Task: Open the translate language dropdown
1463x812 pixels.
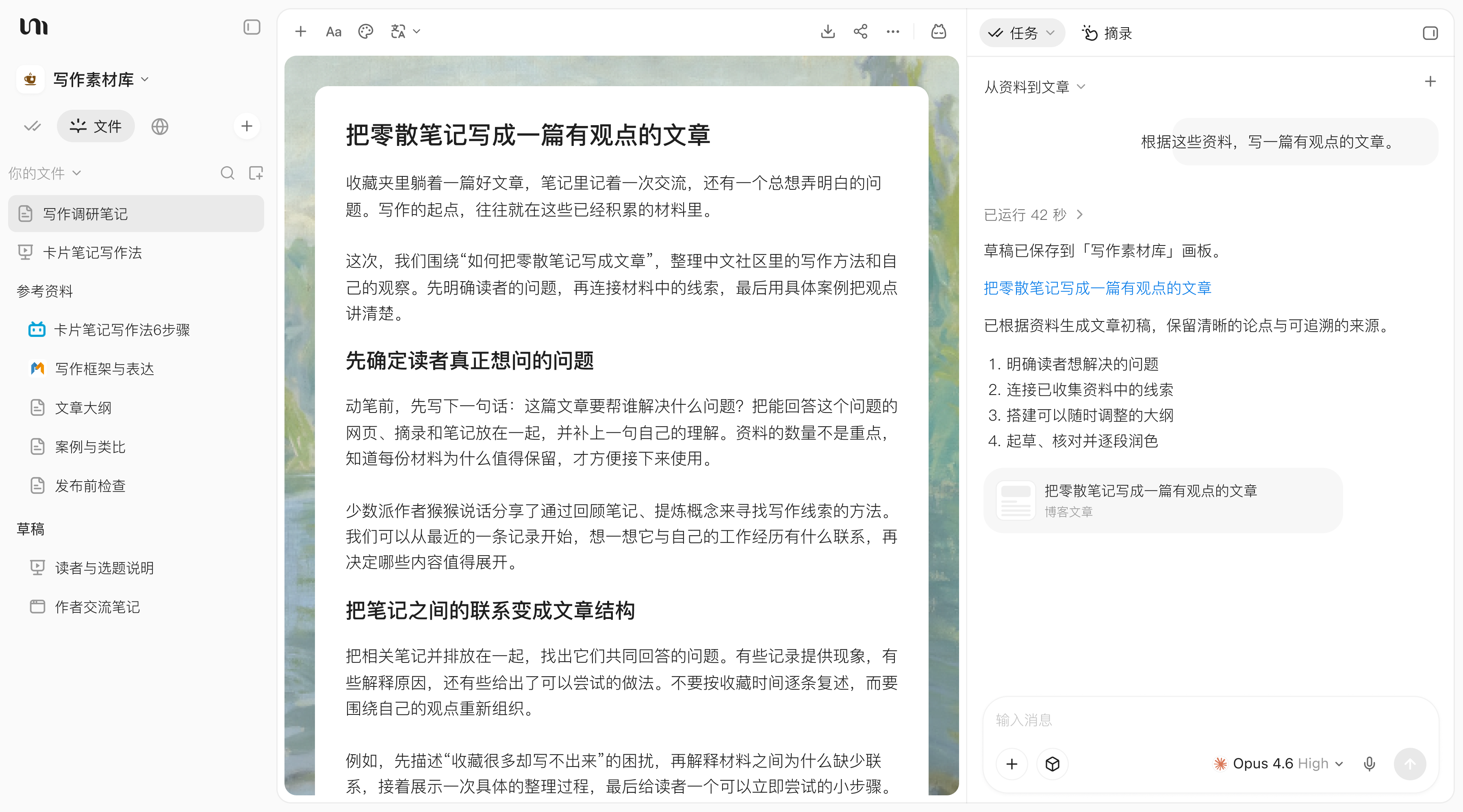Action: (406, 32)
